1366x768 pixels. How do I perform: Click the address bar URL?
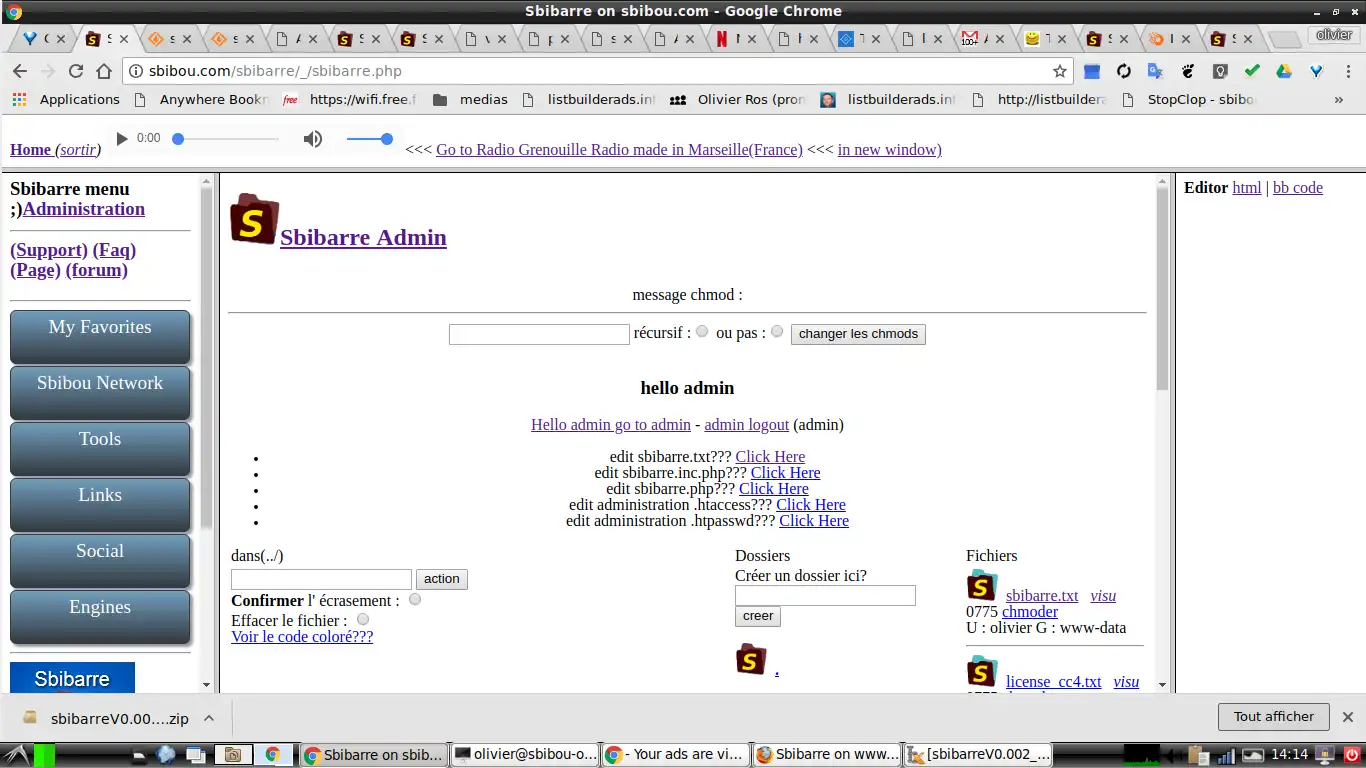(275, 71)
